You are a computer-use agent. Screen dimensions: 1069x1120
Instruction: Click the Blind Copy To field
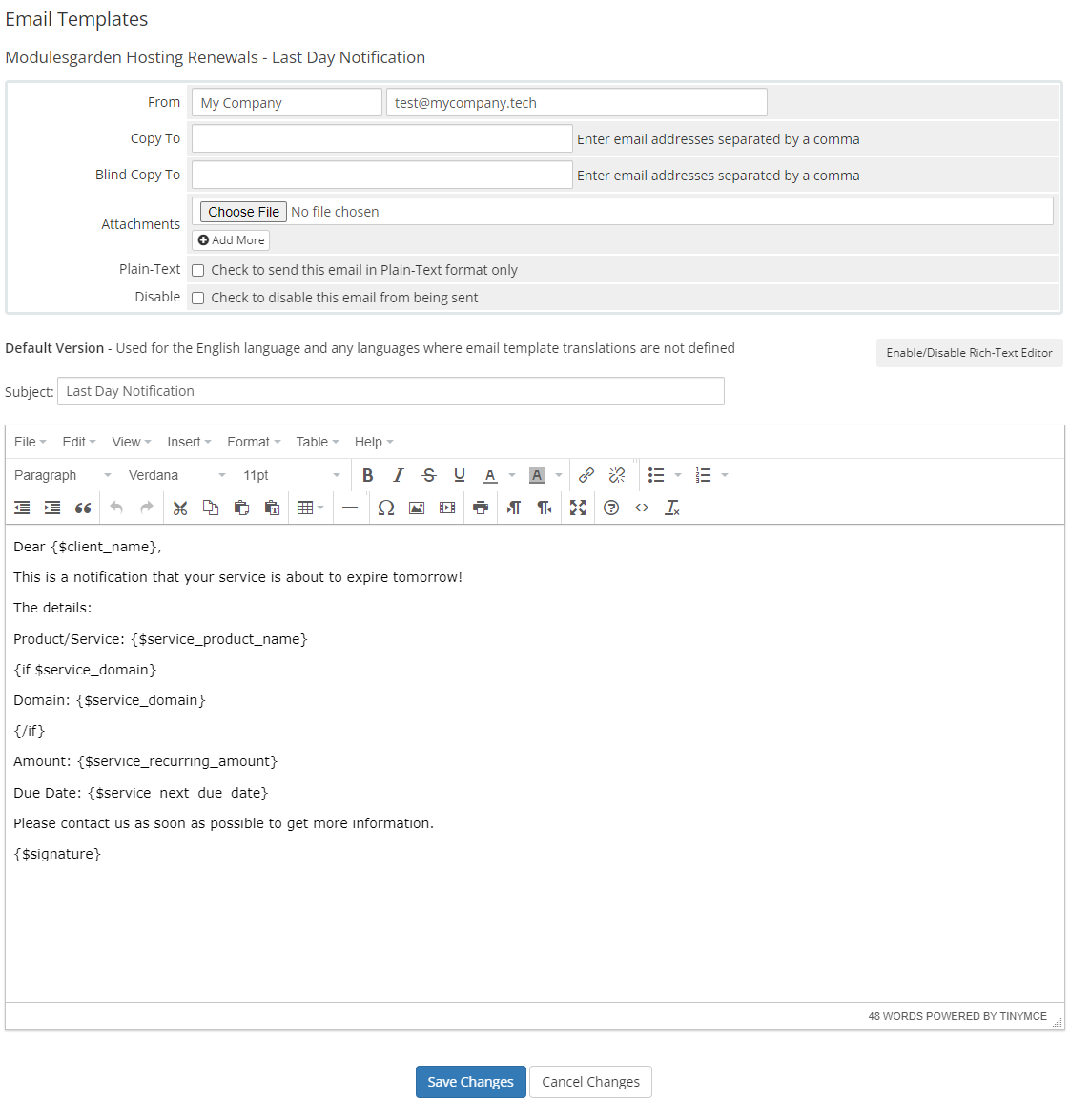coord(382,175)
